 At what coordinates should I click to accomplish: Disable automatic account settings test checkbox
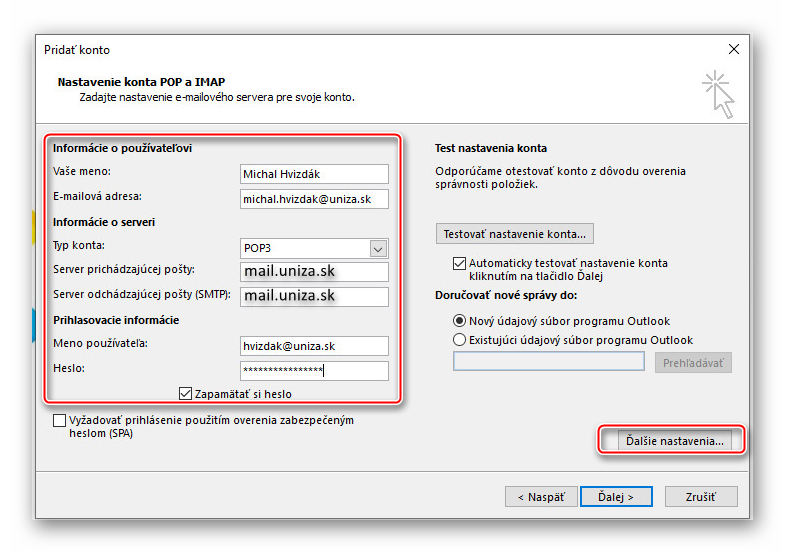click(460, 263)
